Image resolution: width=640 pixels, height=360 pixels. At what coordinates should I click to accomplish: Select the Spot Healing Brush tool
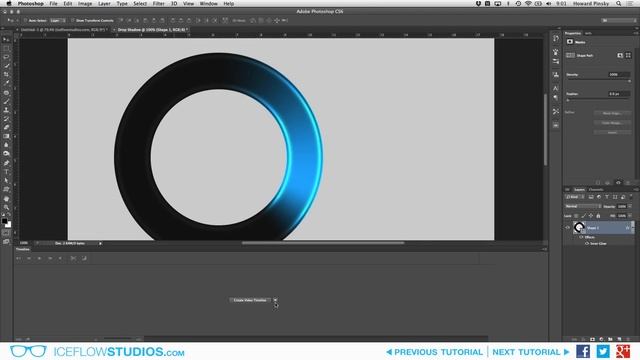pos(6,93)
